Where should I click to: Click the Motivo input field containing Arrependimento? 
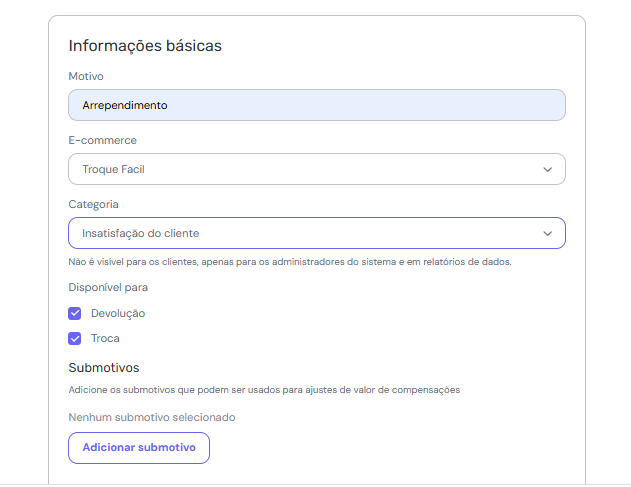316,105
